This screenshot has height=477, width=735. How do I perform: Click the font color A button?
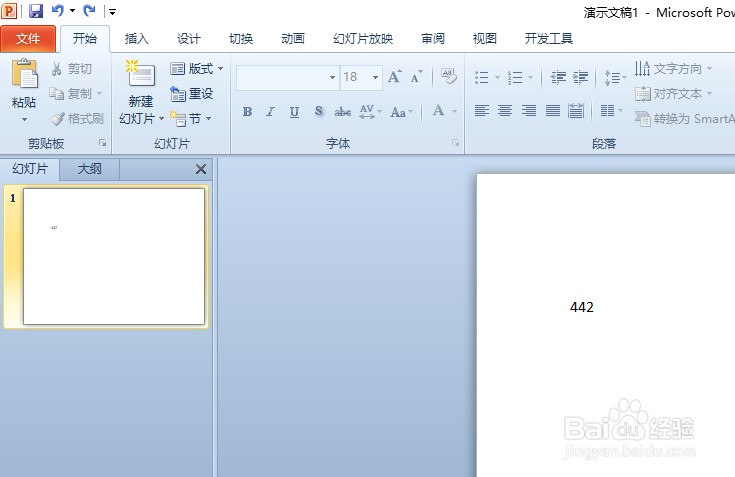(438, 111)
